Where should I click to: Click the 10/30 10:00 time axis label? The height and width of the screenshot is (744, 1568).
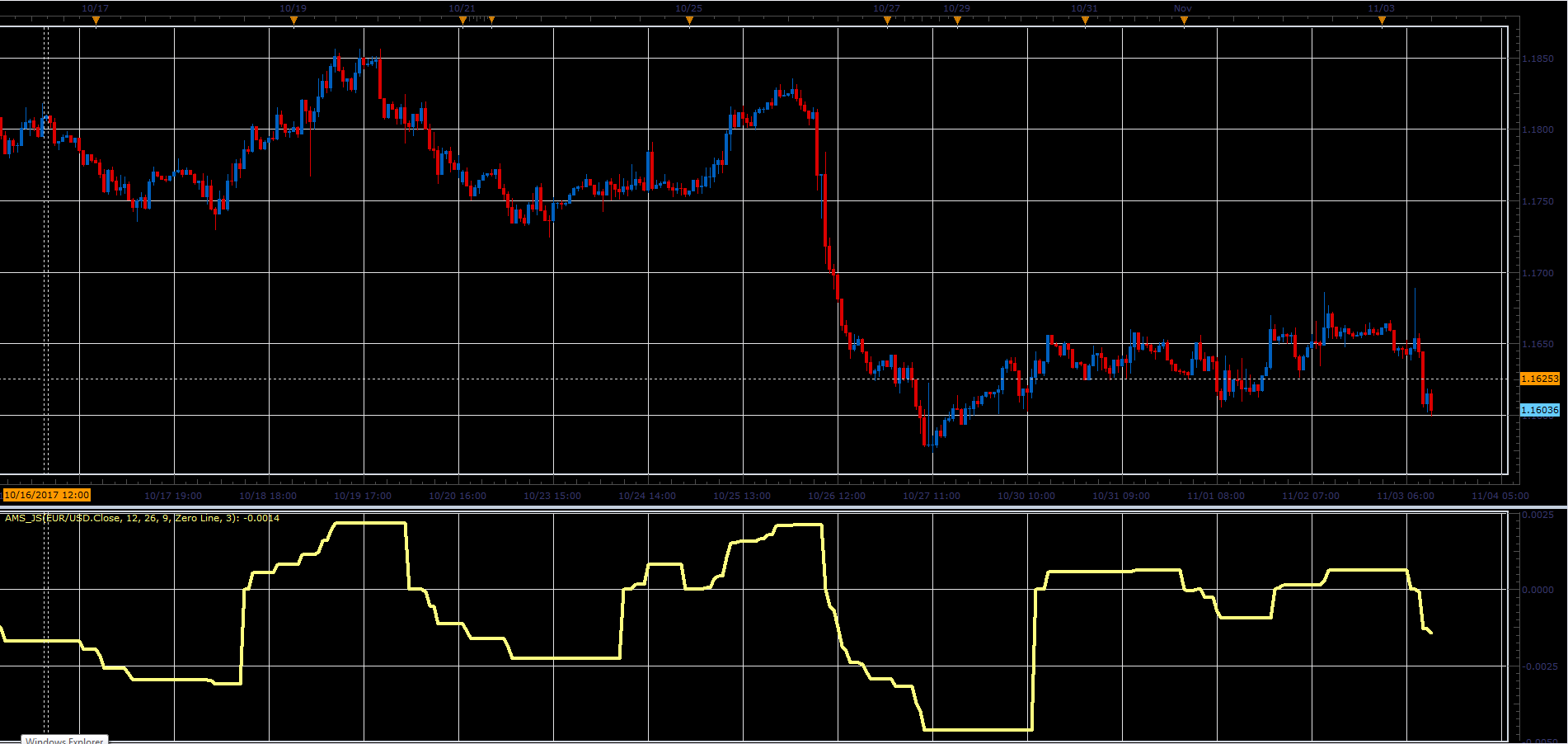tap(1026, 496)
